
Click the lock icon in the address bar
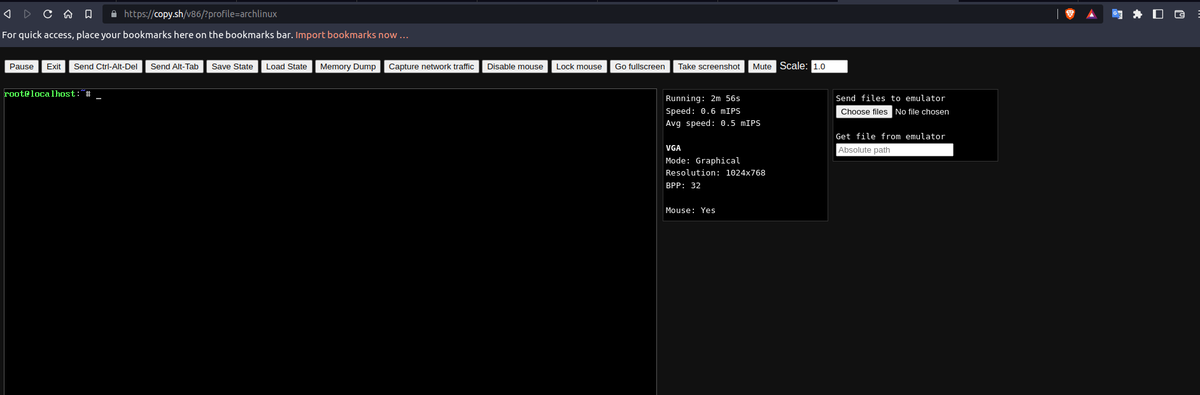click(113, 14)
